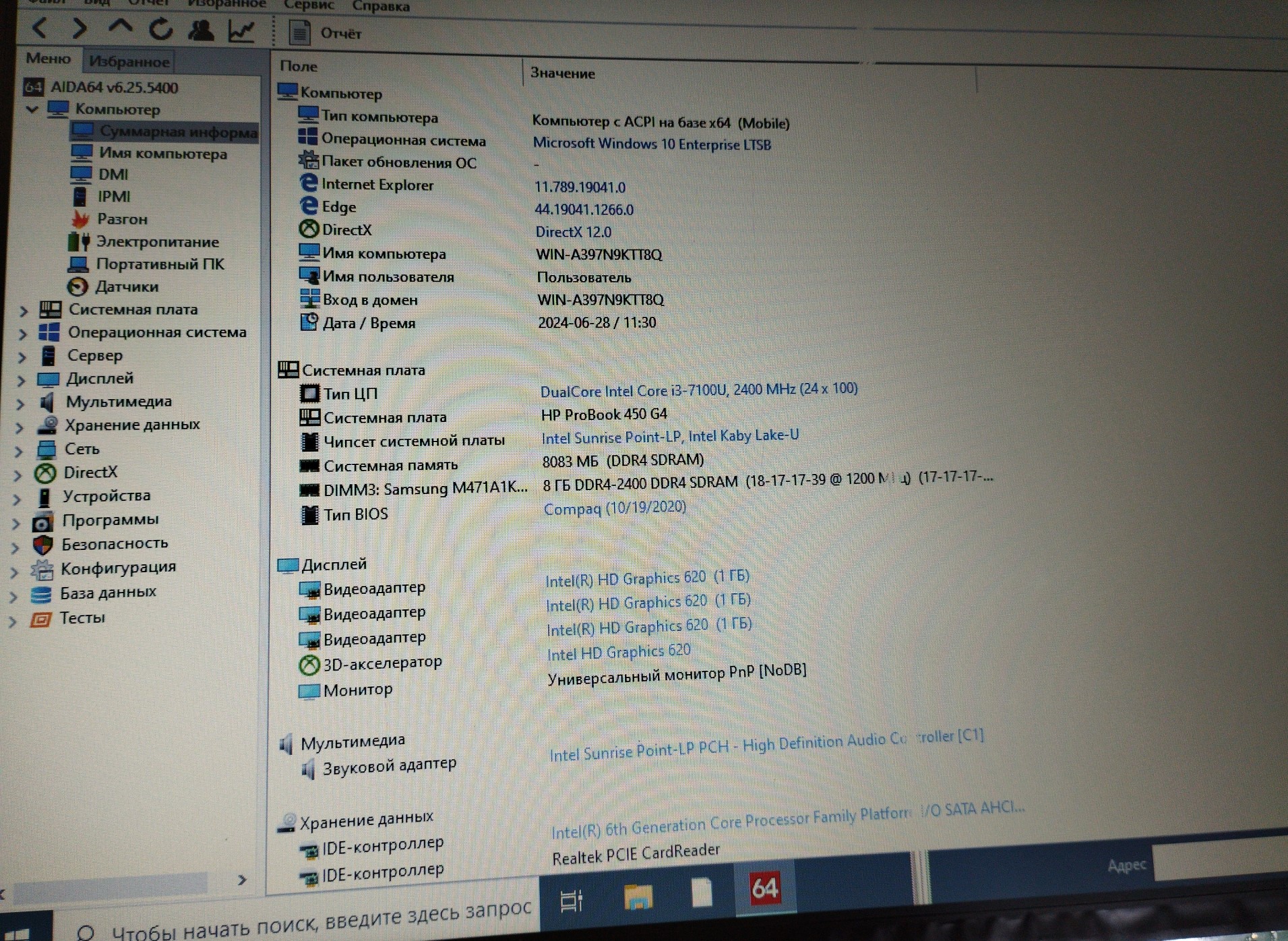Open Intel Sunrise Point-LP chipset link
Screen dimensions: 1288x941
[670, 437]
